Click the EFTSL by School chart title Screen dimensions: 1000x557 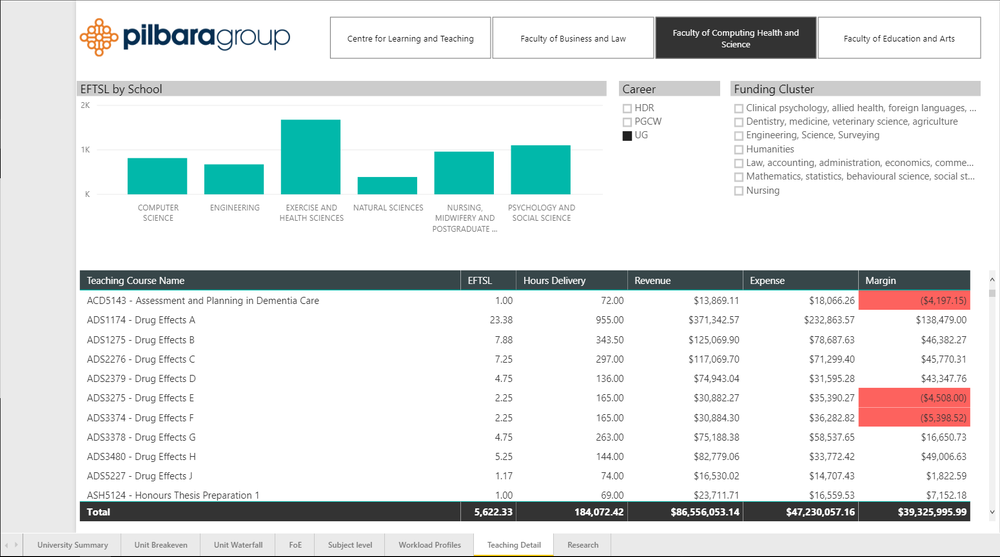[121, 89]
